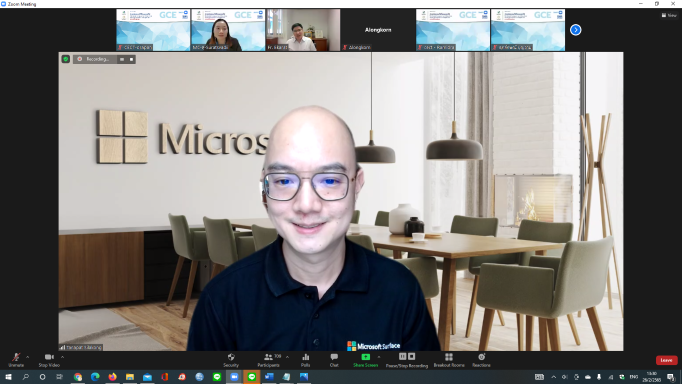Screen dimensions: 682x384
Task: Open Firefox from the taskbar
Action: (112, 377)
